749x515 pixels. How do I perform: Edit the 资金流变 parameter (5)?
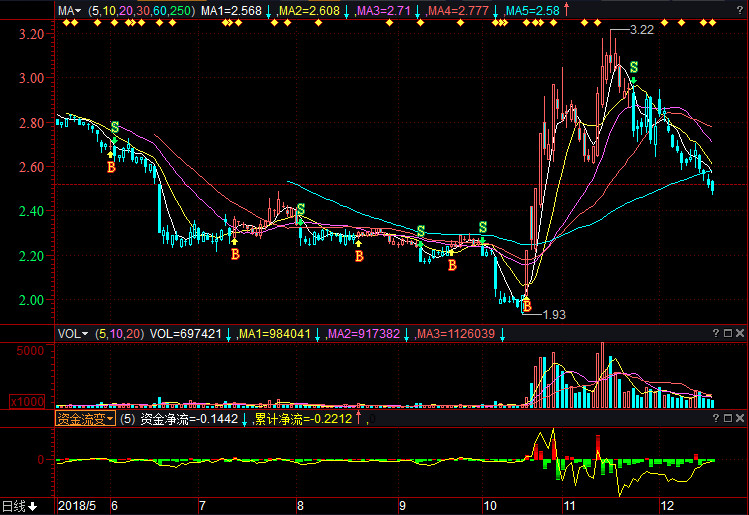pyautogui.click(x=128, y=419)
